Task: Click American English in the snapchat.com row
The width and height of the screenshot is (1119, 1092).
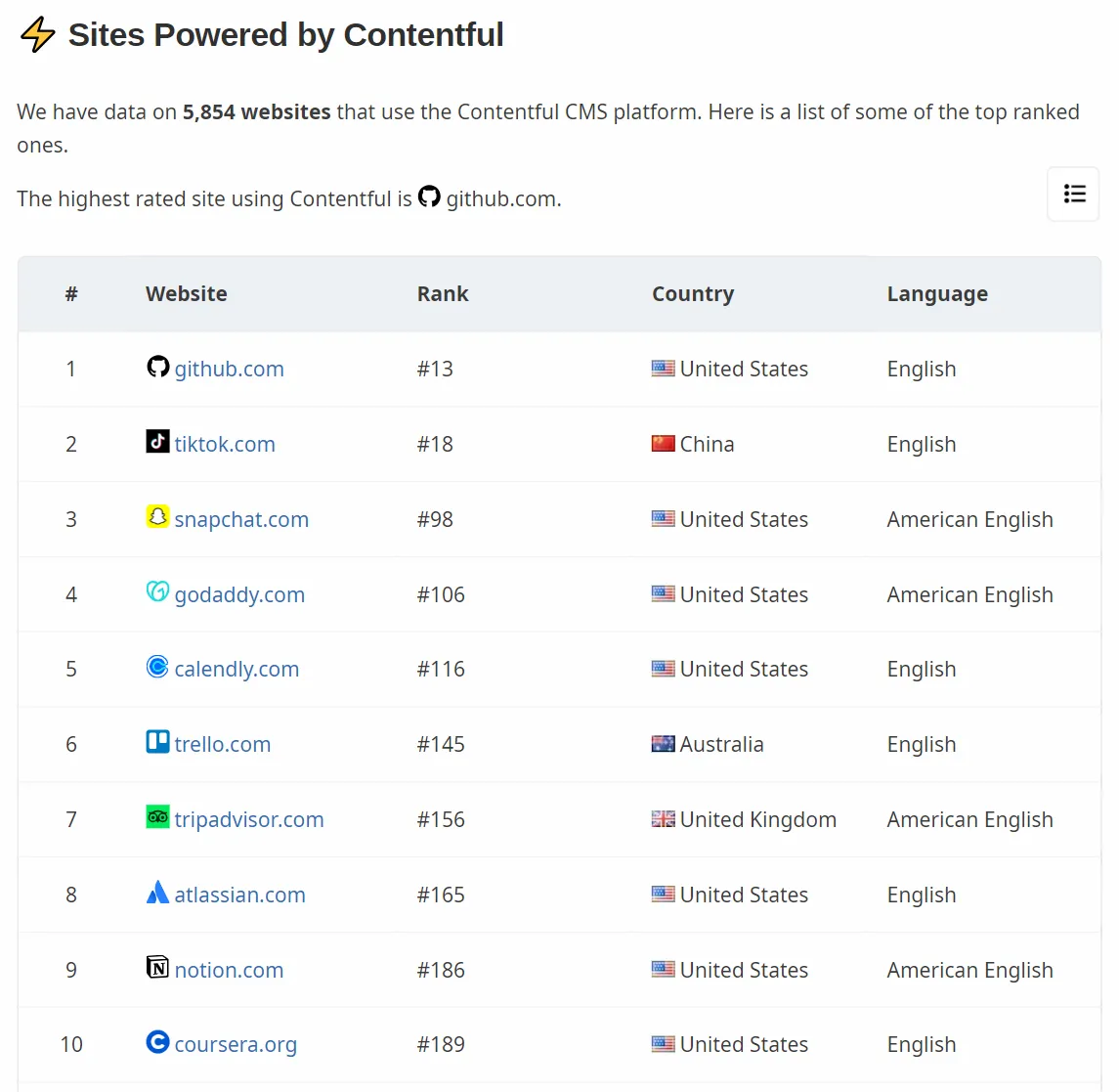Action: point(969,519)
